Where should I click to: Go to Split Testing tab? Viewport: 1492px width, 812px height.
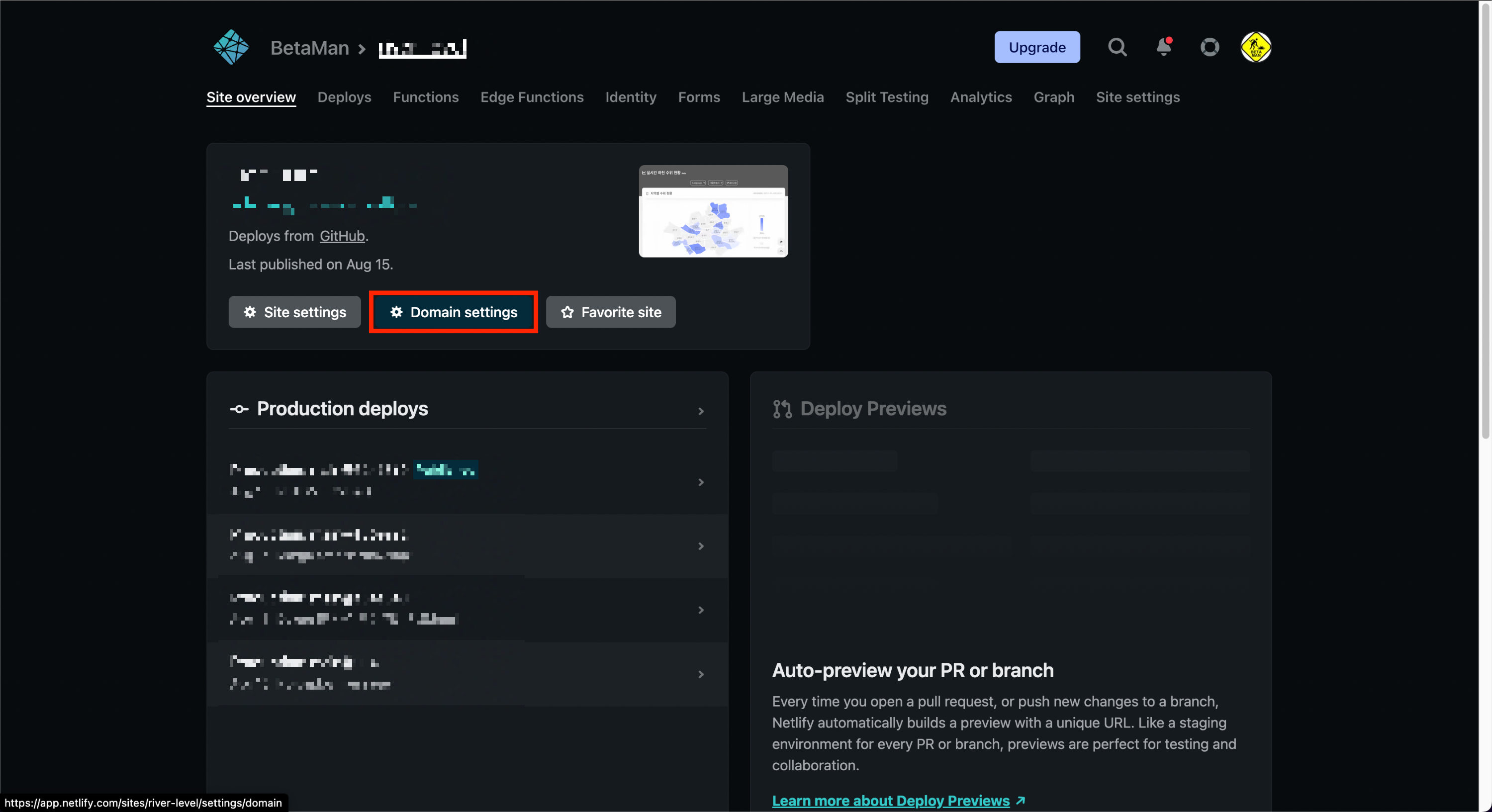click(887, 97)
